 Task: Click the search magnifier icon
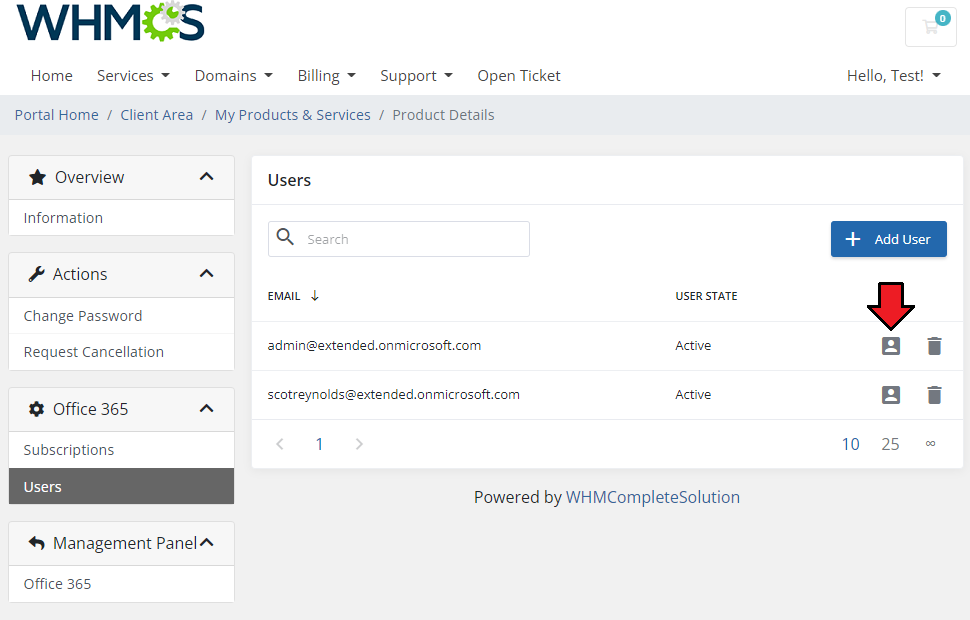coord(285,236)
